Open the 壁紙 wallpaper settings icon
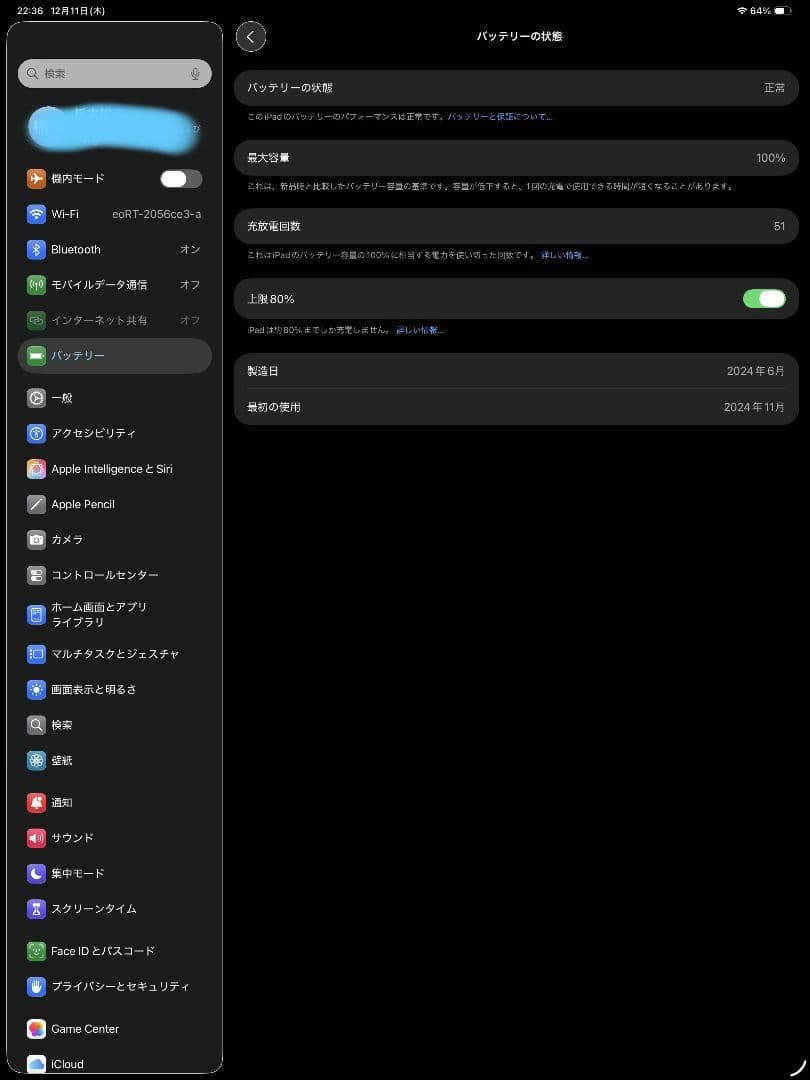The height and width of the screenshot is (1080, 810). click(x=36, y=760)
